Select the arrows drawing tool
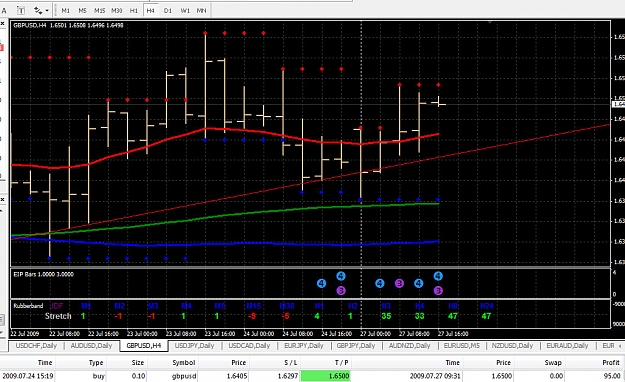This screenshot has height=382, width=625. tap(37, 10)
